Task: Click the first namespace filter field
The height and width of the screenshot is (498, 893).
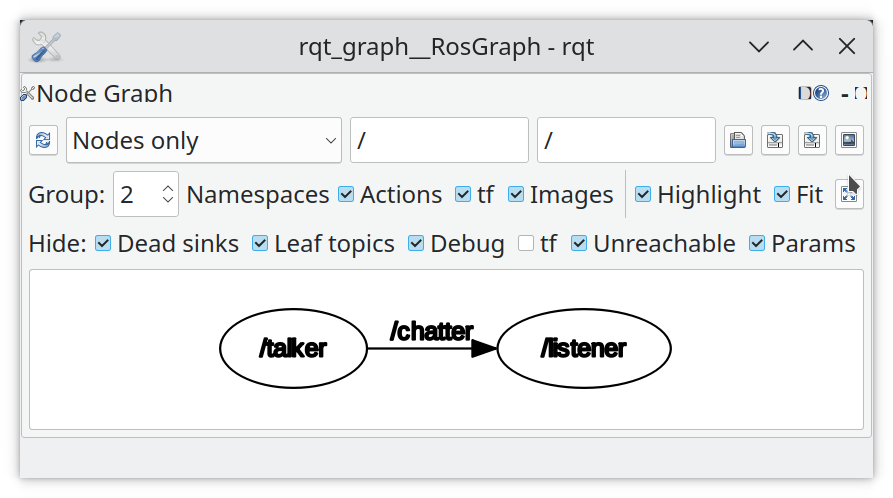Action: (439, 140)
